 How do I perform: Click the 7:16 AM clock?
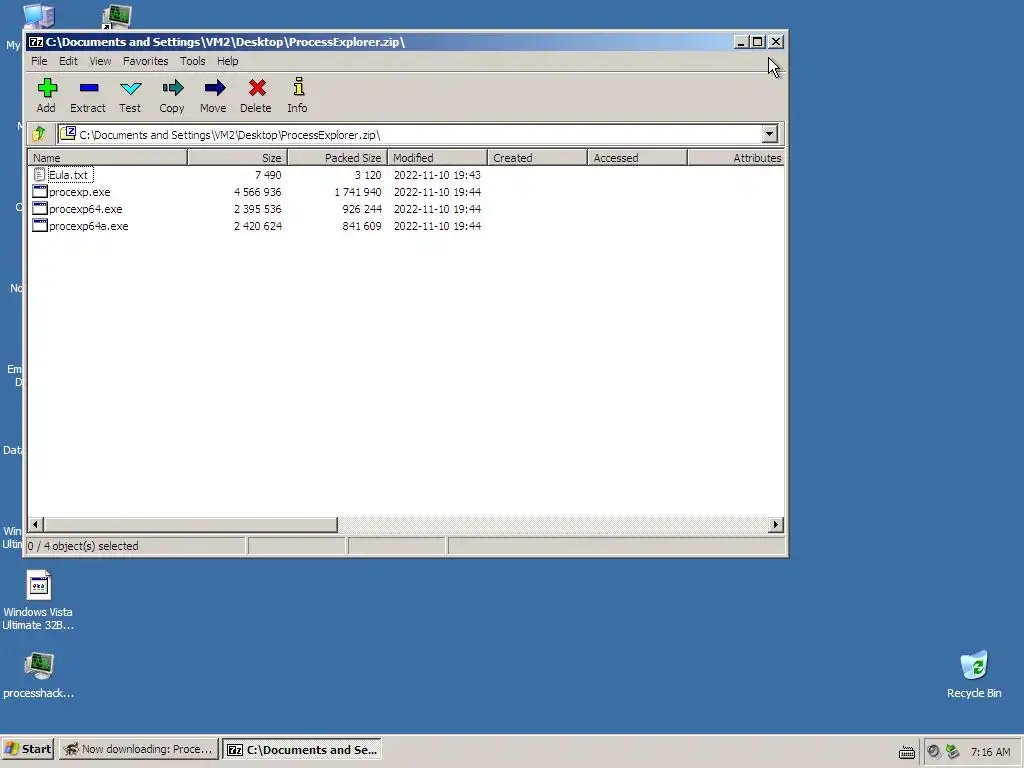[x=991, y=752]
